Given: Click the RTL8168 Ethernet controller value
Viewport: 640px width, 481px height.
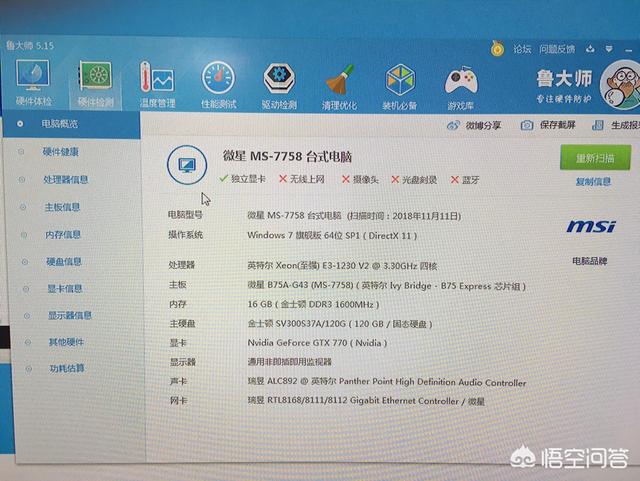Looking at the screenshot, I should point(366,401).
